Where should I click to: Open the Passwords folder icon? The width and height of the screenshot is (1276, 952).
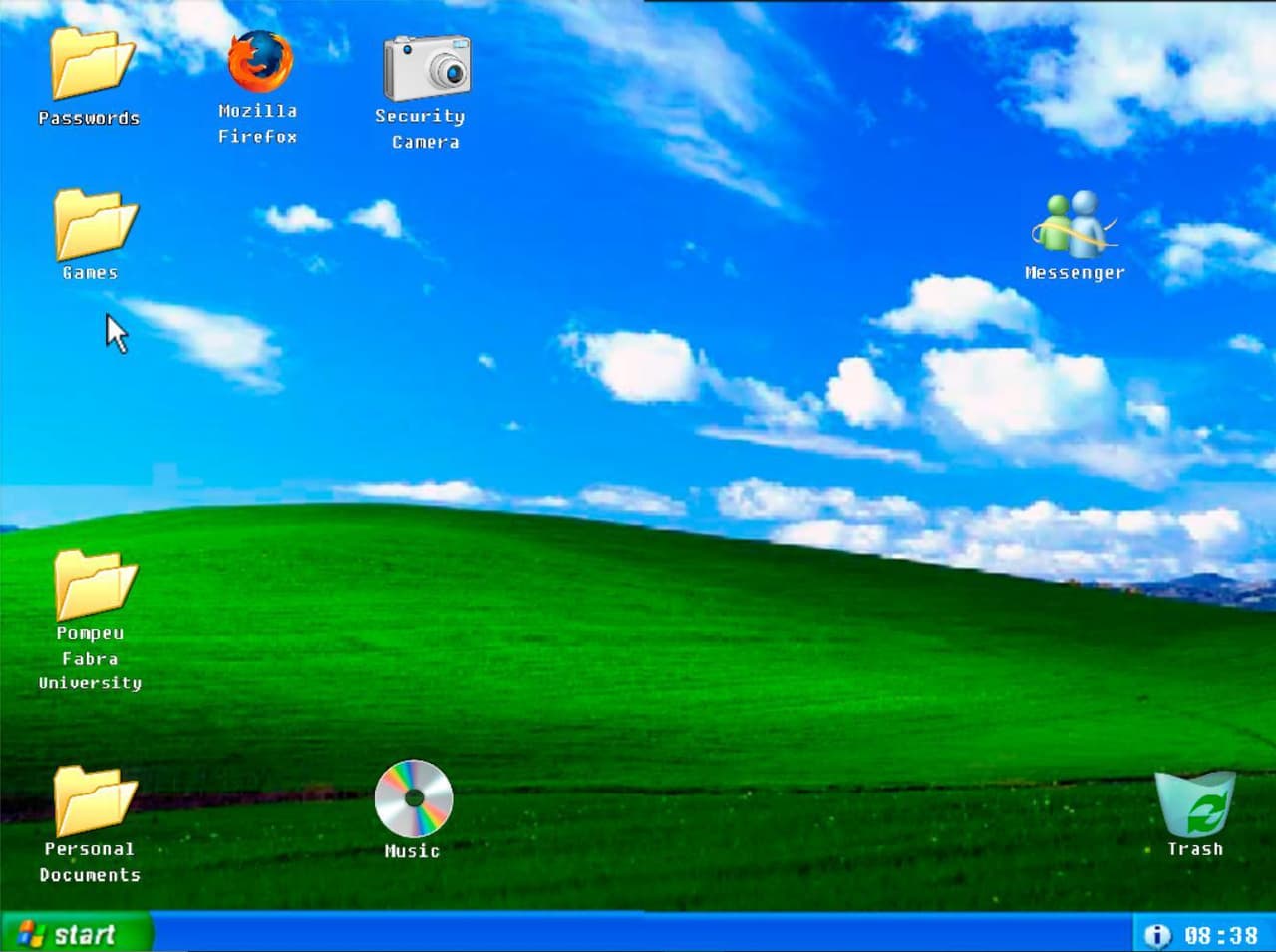click(93, 63)
